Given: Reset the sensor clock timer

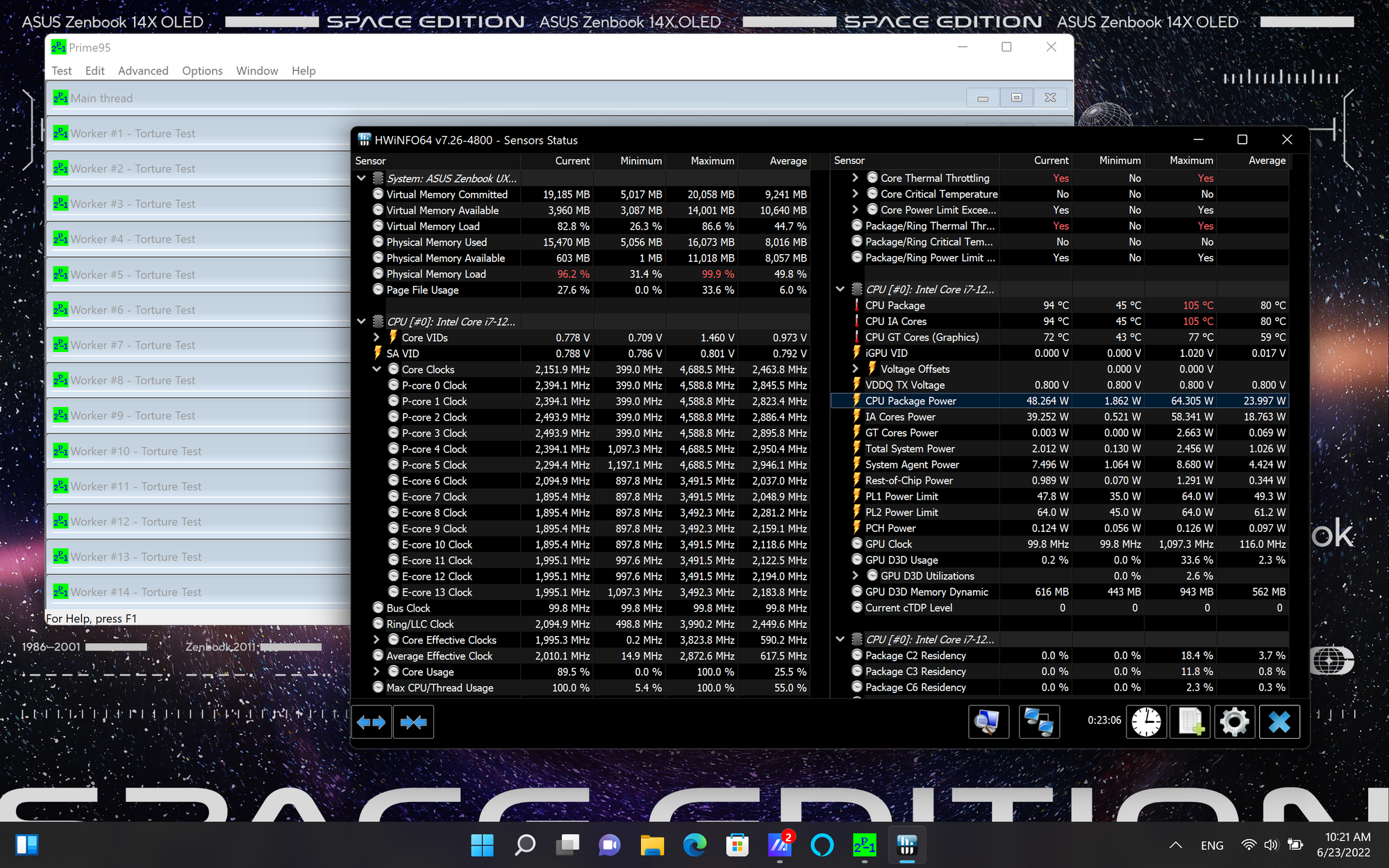Looking at the screenshot, I should 1146,722.
